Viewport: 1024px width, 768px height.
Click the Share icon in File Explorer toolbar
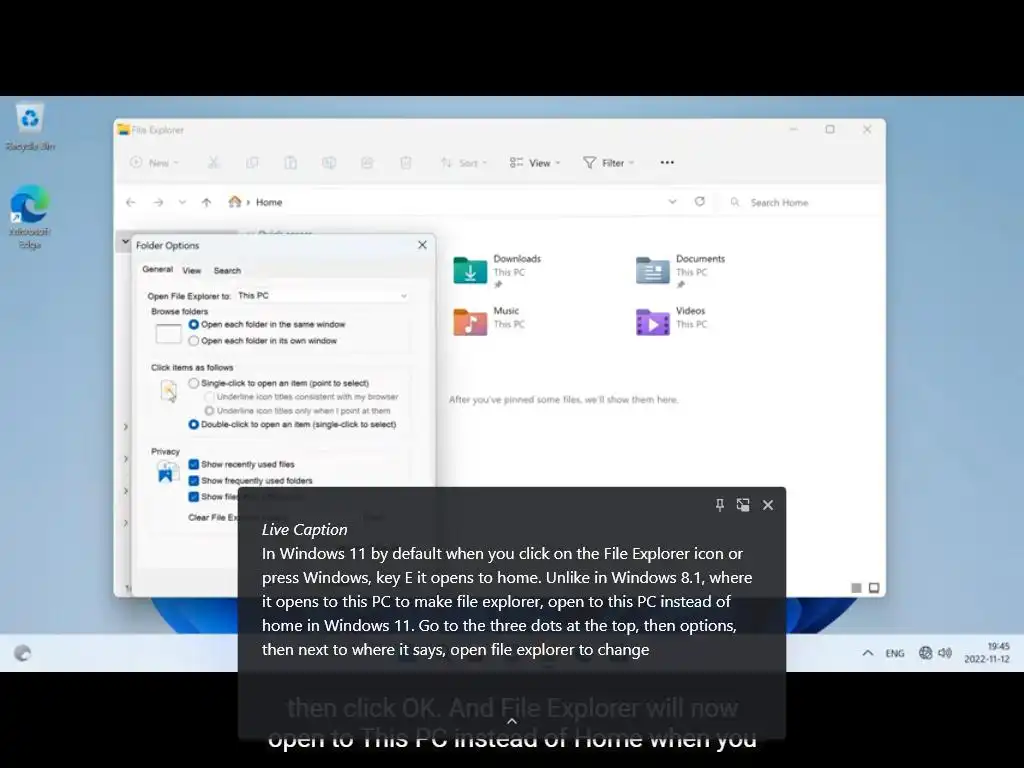pyautogui.click(x=367, y=163)
